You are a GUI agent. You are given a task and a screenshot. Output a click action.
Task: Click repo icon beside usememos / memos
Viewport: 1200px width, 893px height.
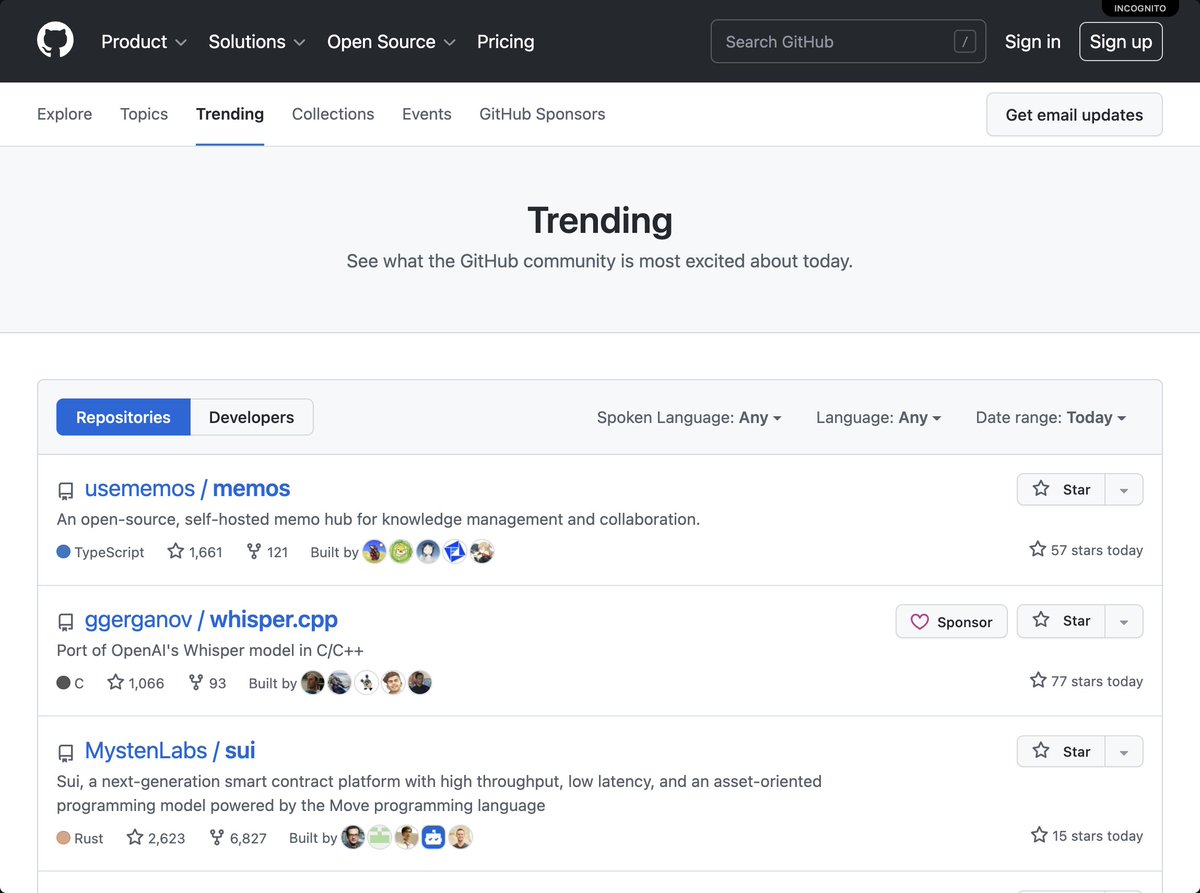(66, 491)
